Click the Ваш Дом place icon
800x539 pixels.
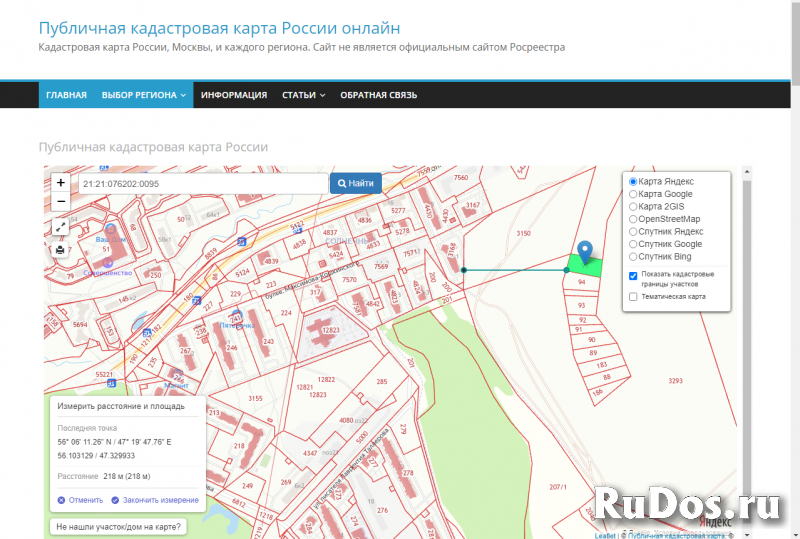click(110, 228)
